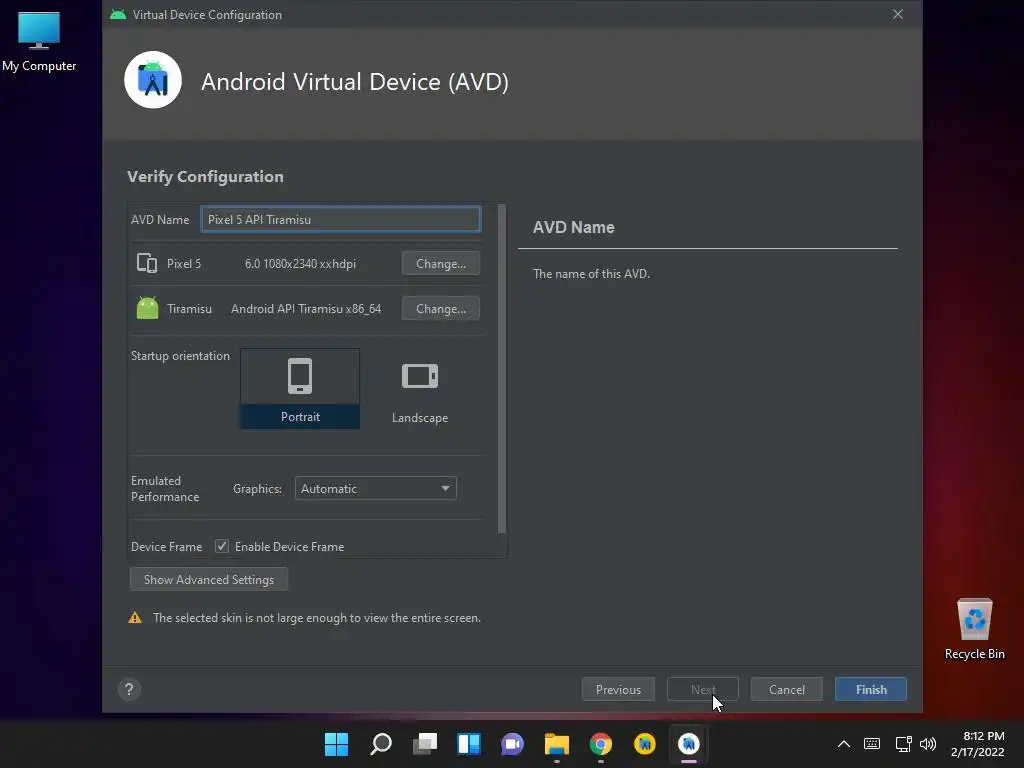Click the volume speaker tray icon
1024x768 pixels.
tap(928, 744)
